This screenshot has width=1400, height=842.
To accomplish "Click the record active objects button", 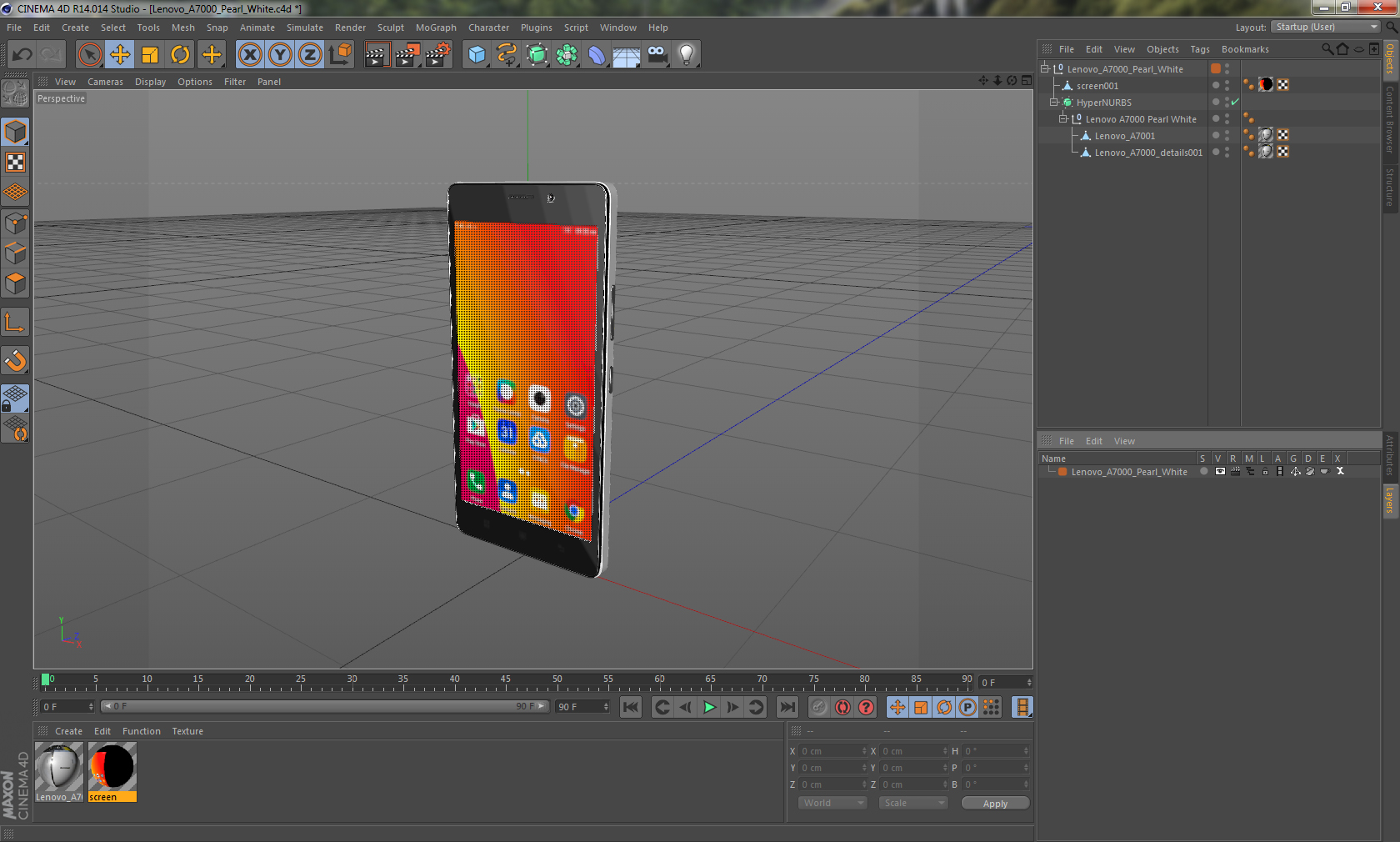I will 819,707.
